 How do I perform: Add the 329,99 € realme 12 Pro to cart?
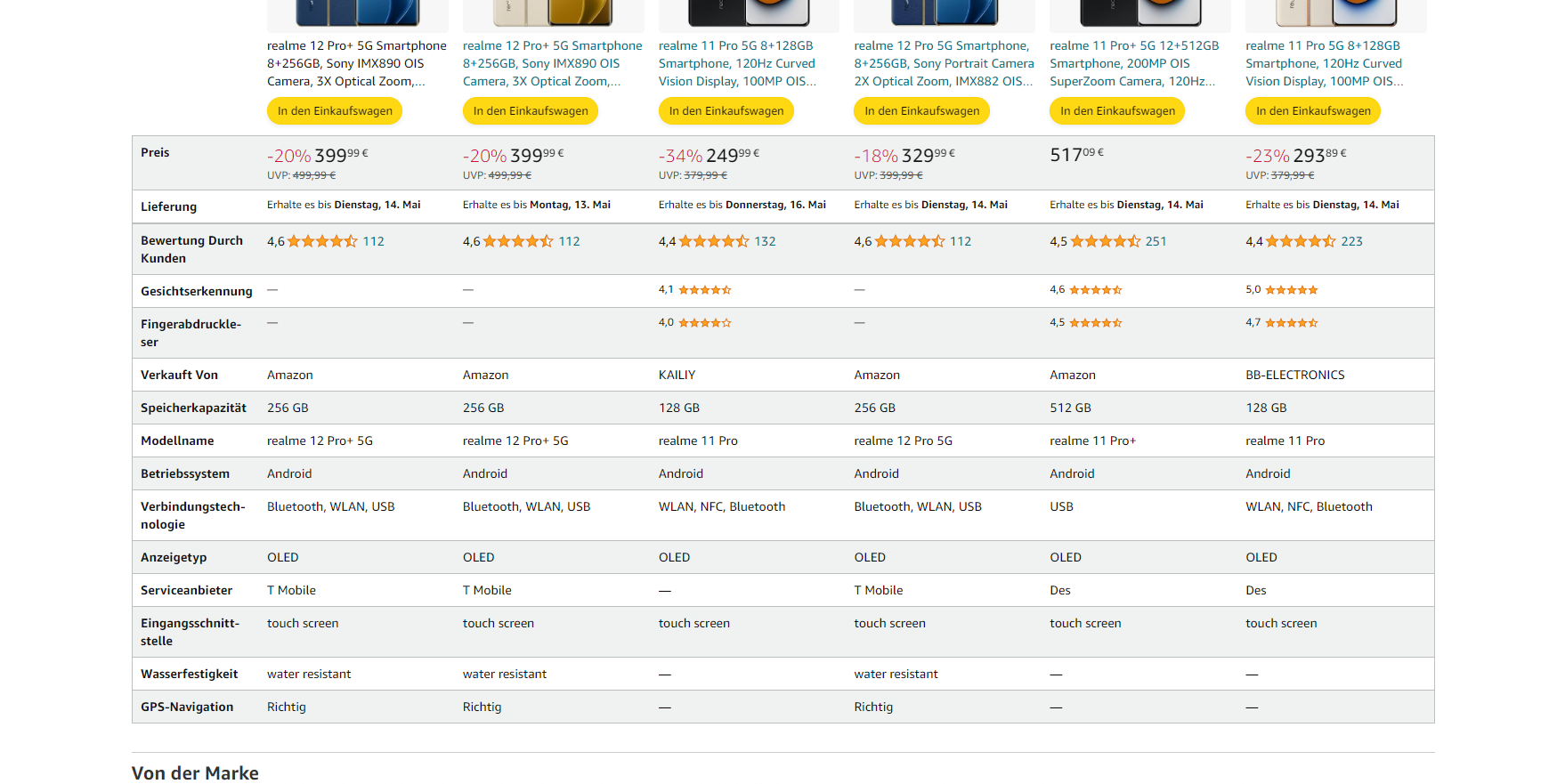pyautogui.click(x=921, y=111)
